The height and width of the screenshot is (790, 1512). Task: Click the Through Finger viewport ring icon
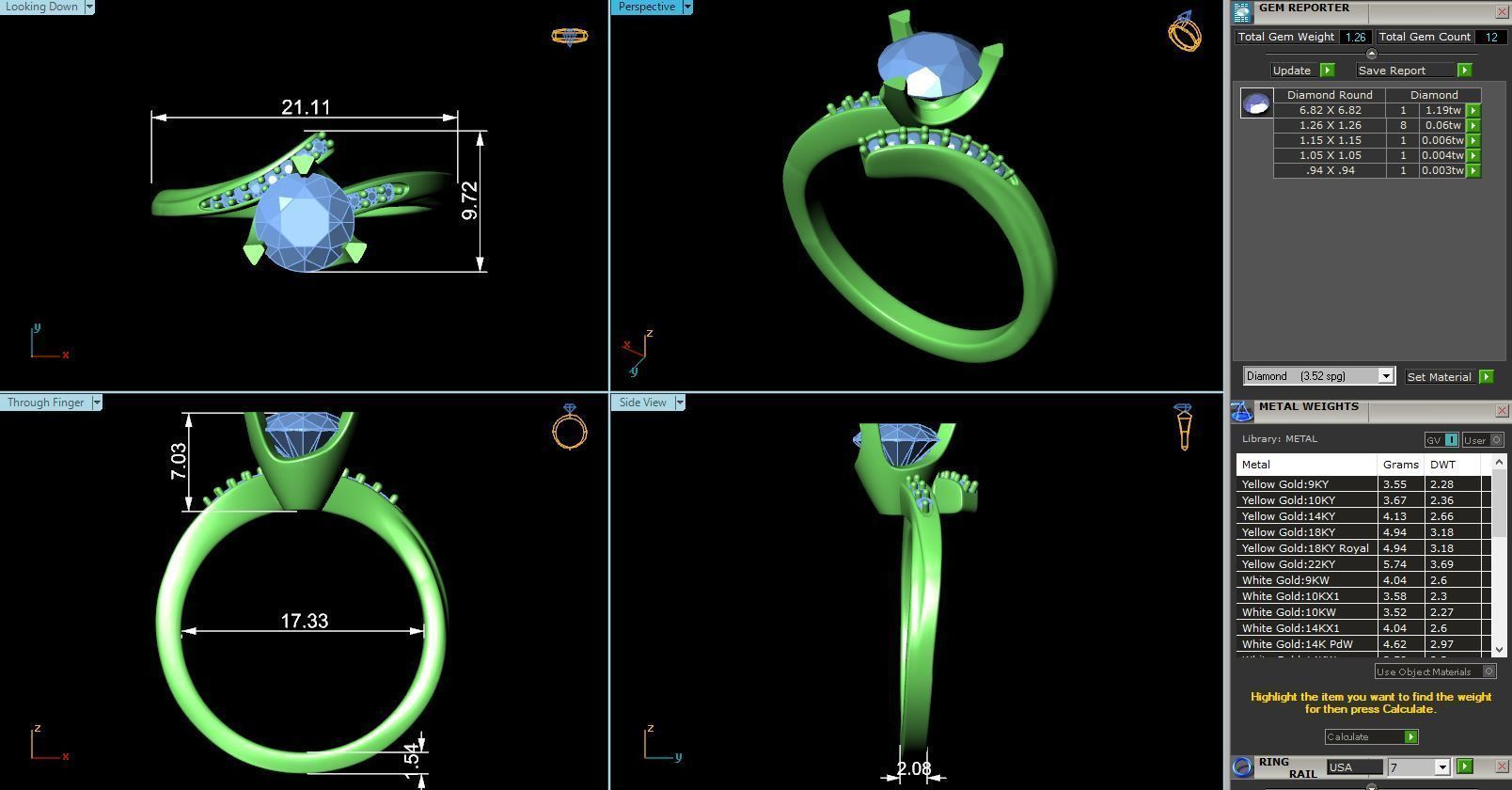pos(570,426)
